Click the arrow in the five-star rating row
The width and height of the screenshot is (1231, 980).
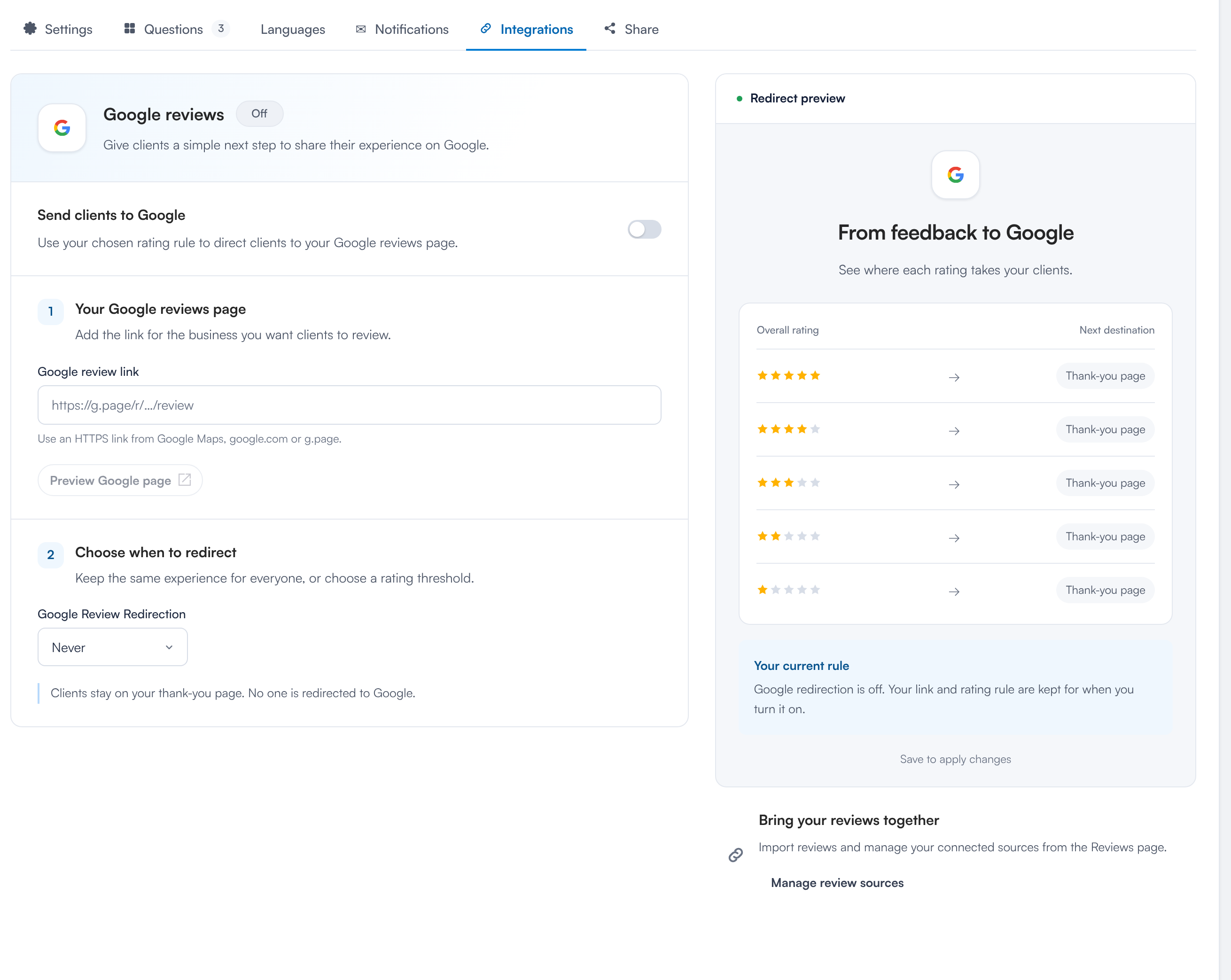[x=954, y=377]
